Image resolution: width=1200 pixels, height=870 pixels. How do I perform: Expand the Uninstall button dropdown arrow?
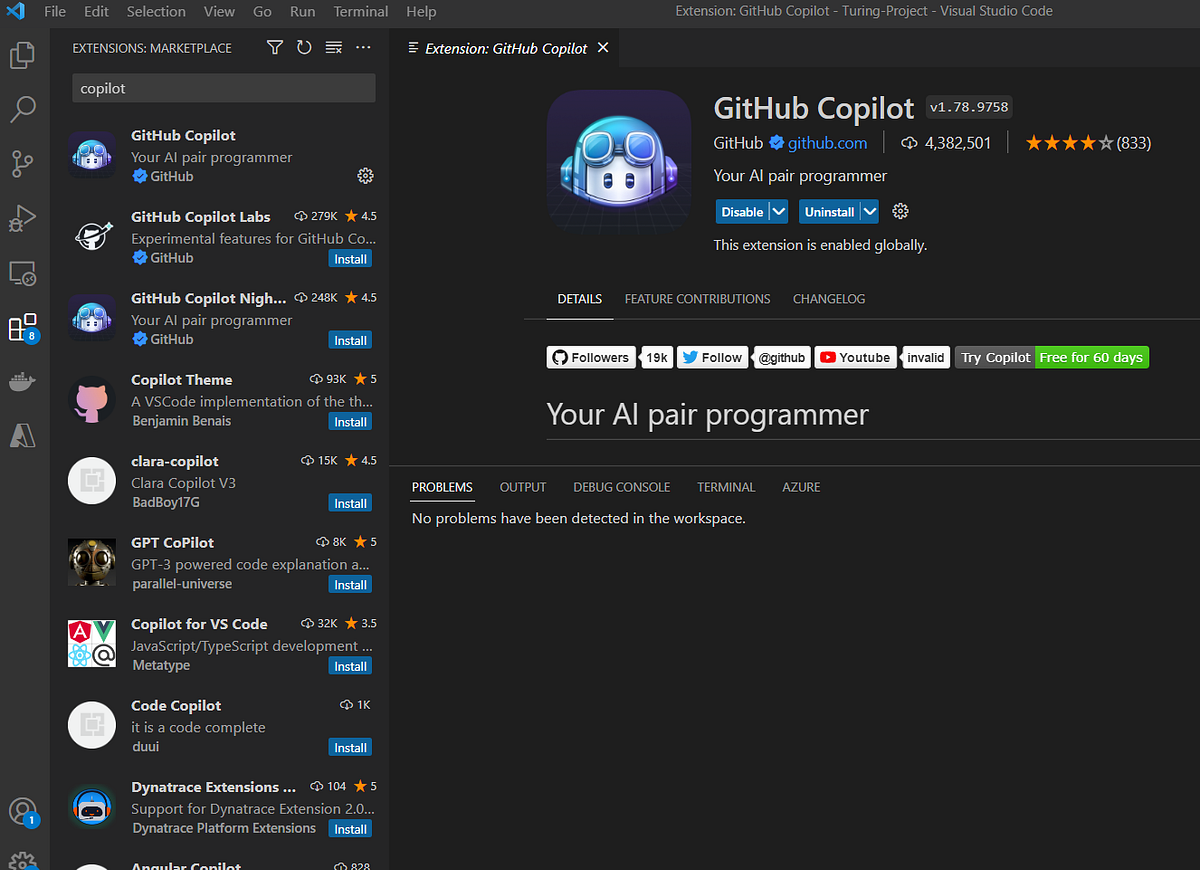(x=867, y=211)
